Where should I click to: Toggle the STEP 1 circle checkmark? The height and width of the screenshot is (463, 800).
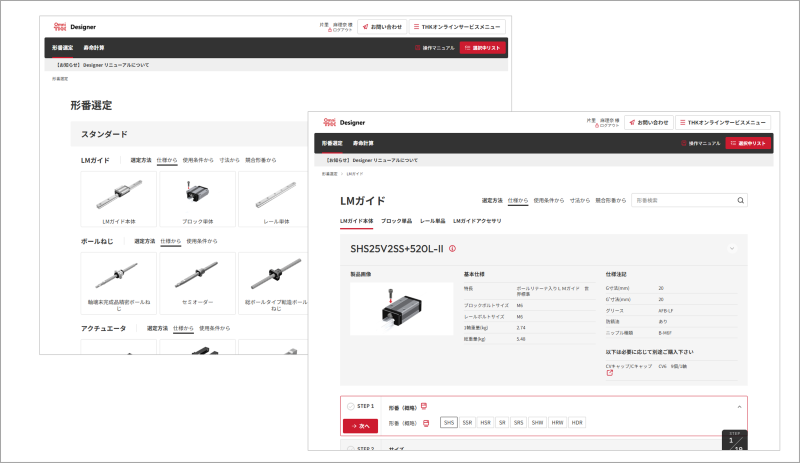point(350,406)
